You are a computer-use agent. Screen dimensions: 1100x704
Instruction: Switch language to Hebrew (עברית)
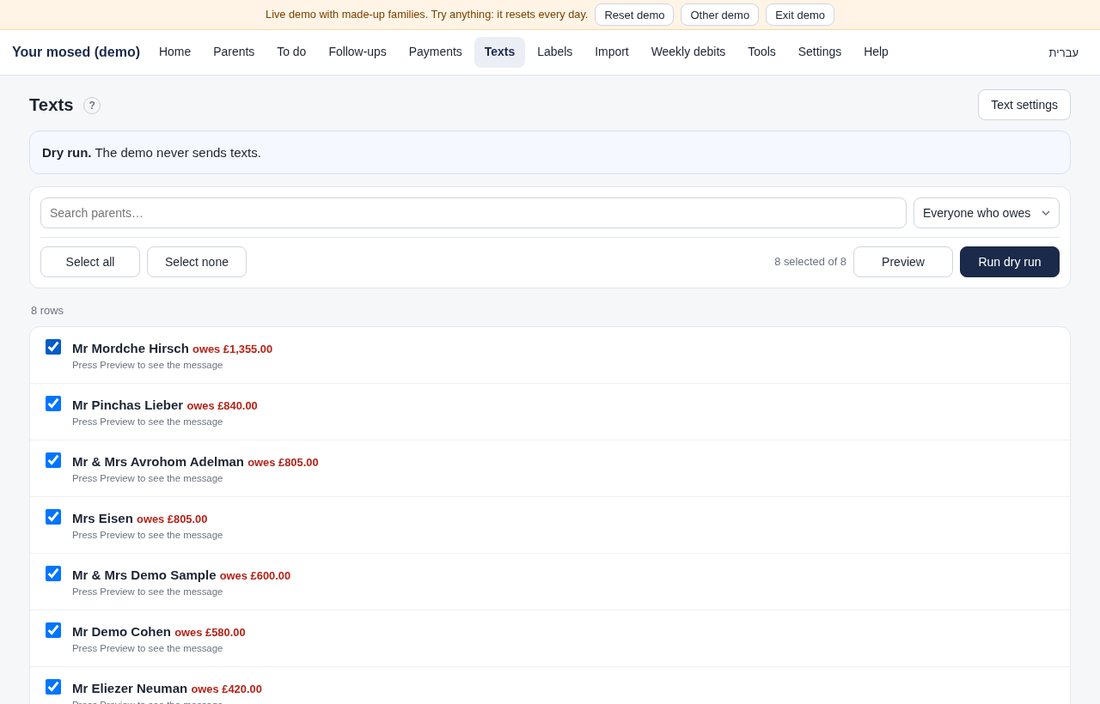tap(1064, 53)
